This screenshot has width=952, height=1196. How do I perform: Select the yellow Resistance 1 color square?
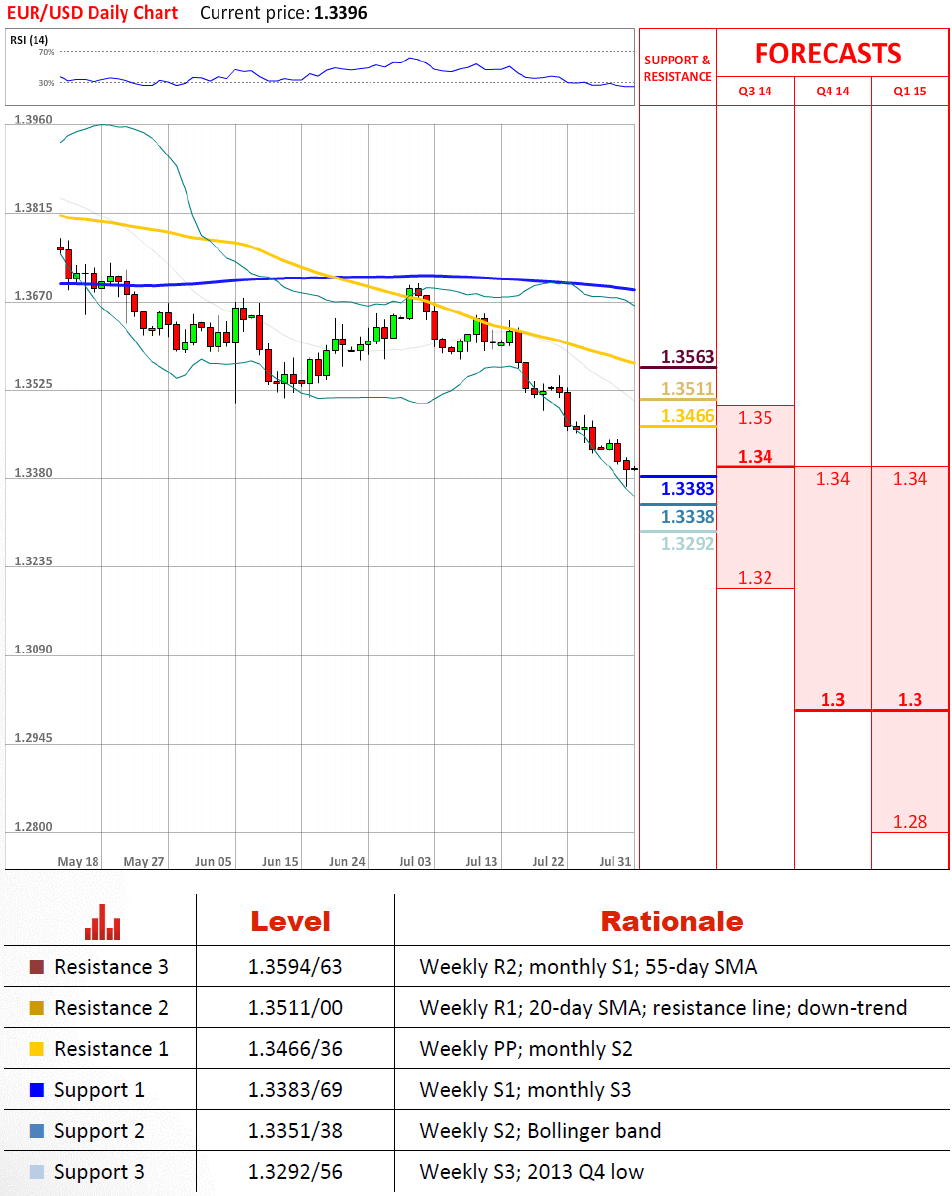(37, 1049)
